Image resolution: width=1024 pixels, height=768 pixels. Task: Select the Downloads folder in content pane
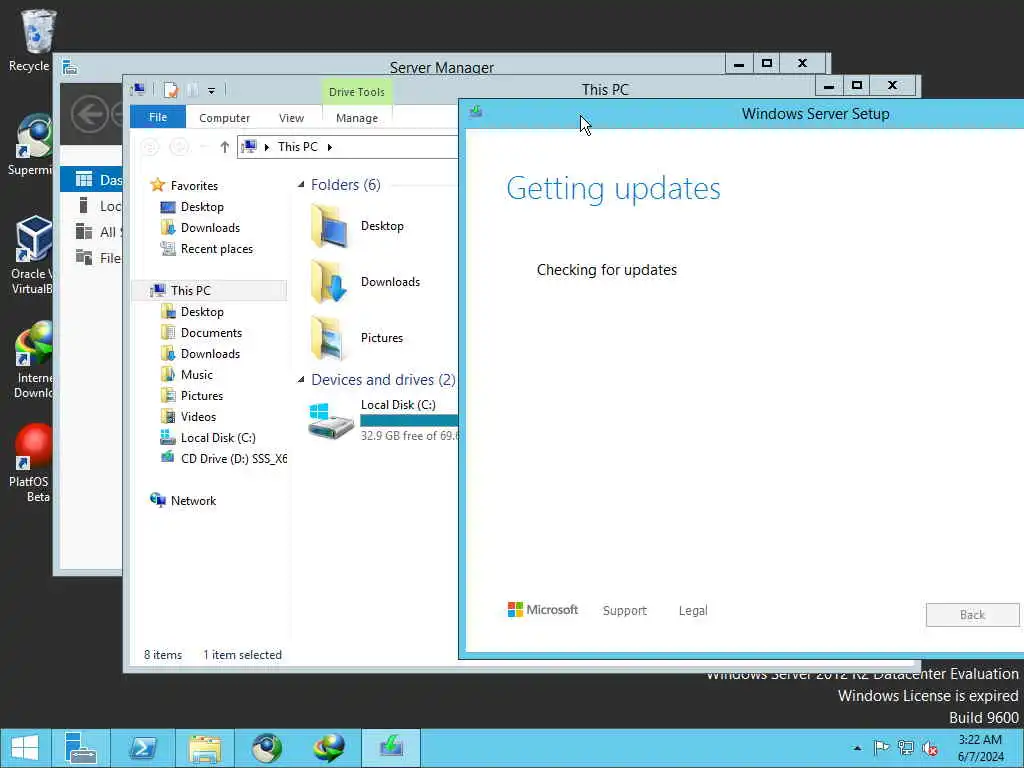tap(366, 282)
